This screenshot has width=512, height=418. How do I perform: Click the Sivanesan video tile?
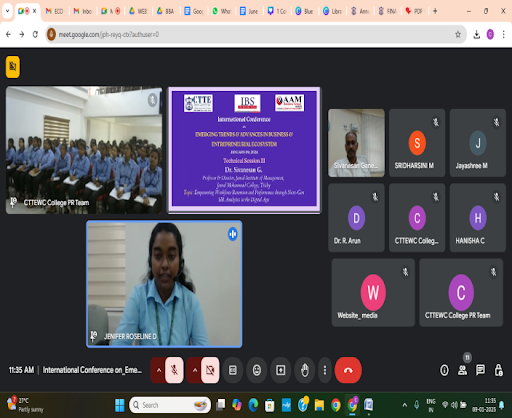[x=356, y=143]
